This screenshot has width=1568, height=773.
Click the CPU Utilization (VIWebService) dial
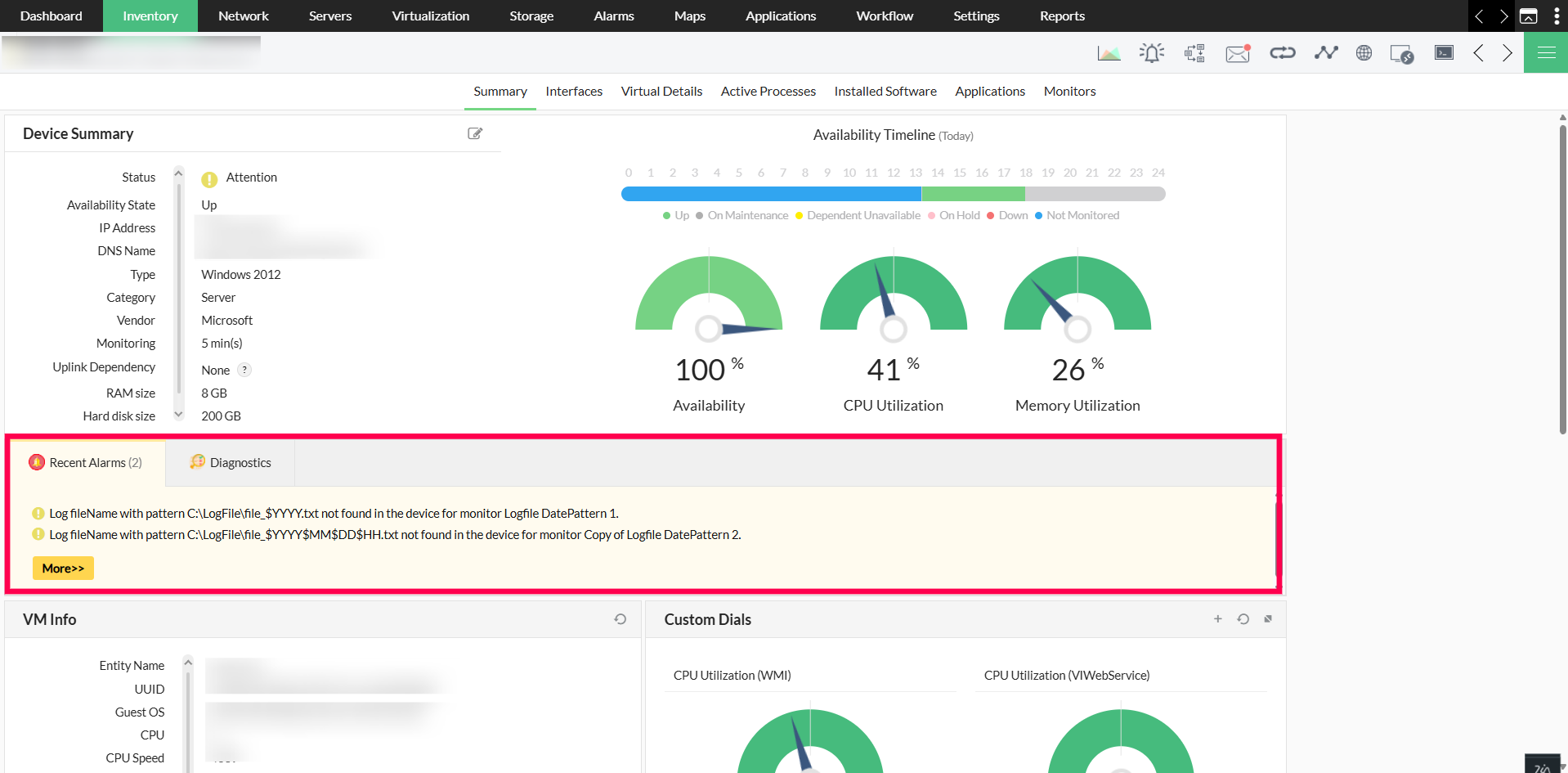(1121, 740)
